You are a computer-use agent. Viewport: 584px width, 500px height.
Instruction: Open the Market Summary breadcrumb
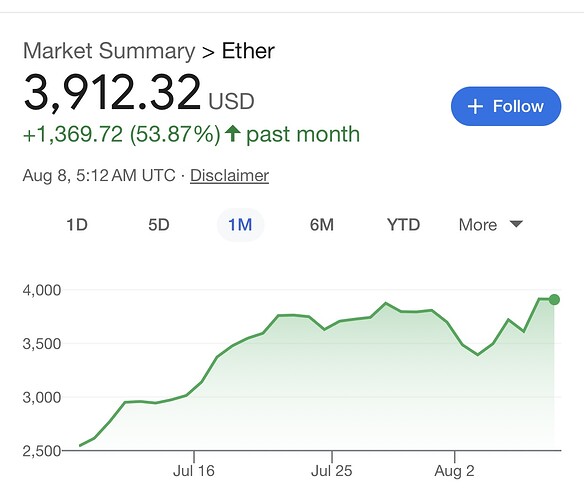[109, 51]
